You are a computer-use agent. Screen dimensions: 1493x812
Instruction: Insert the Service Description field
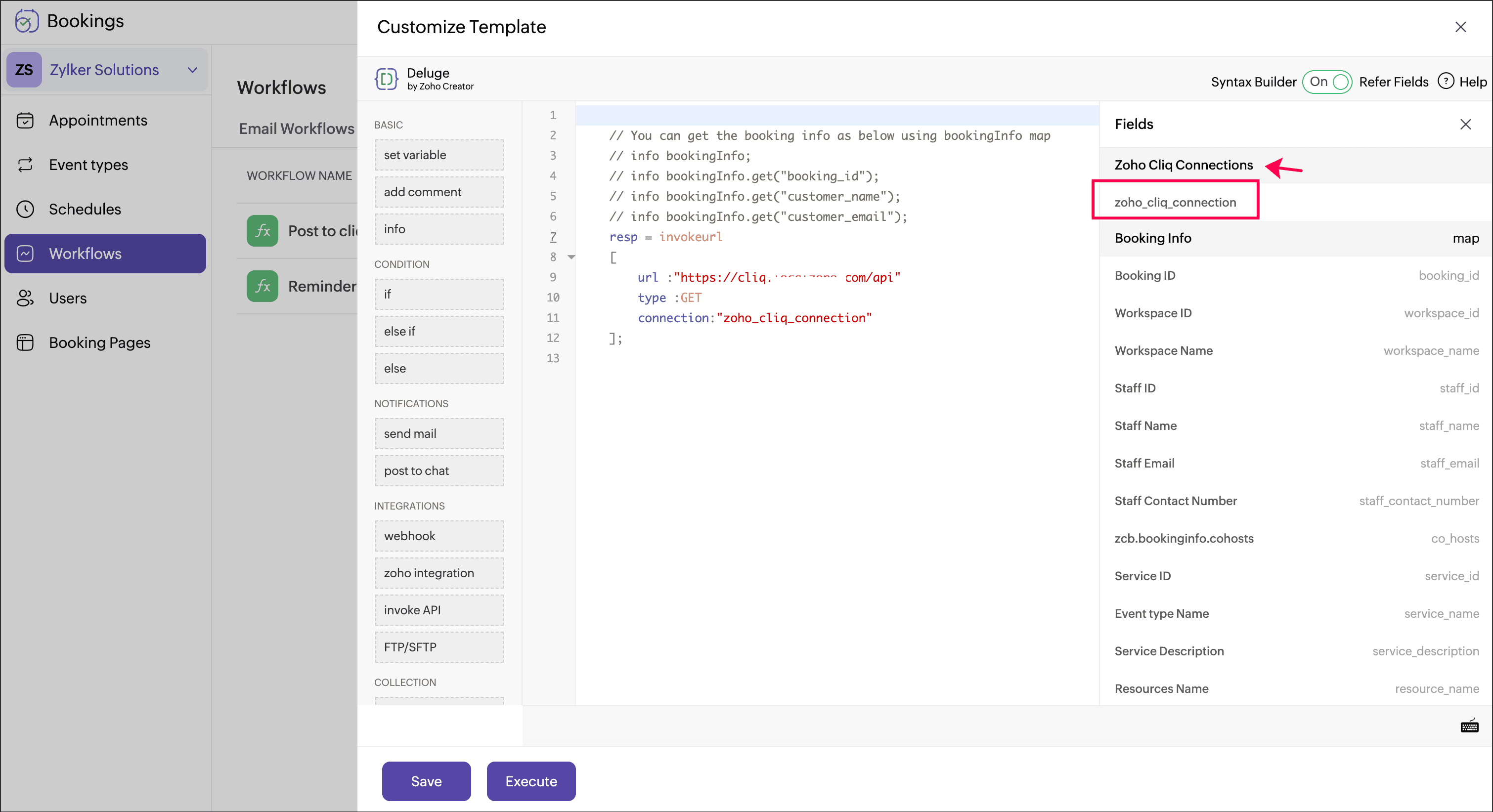[x=1296, y=651]
